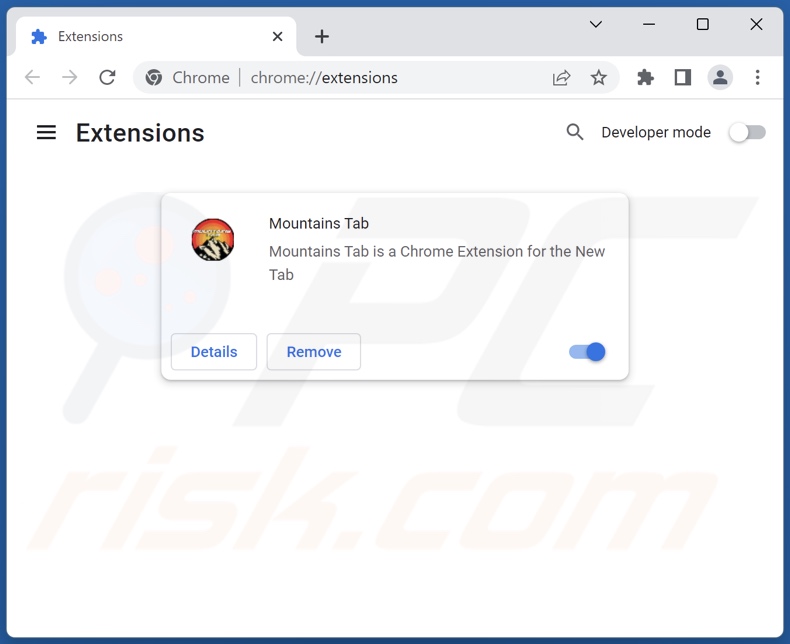Disable the Mountains Tab extension toggle
Image resolution: width=790 pixels, height=644 pixels.
coord(587,352)
